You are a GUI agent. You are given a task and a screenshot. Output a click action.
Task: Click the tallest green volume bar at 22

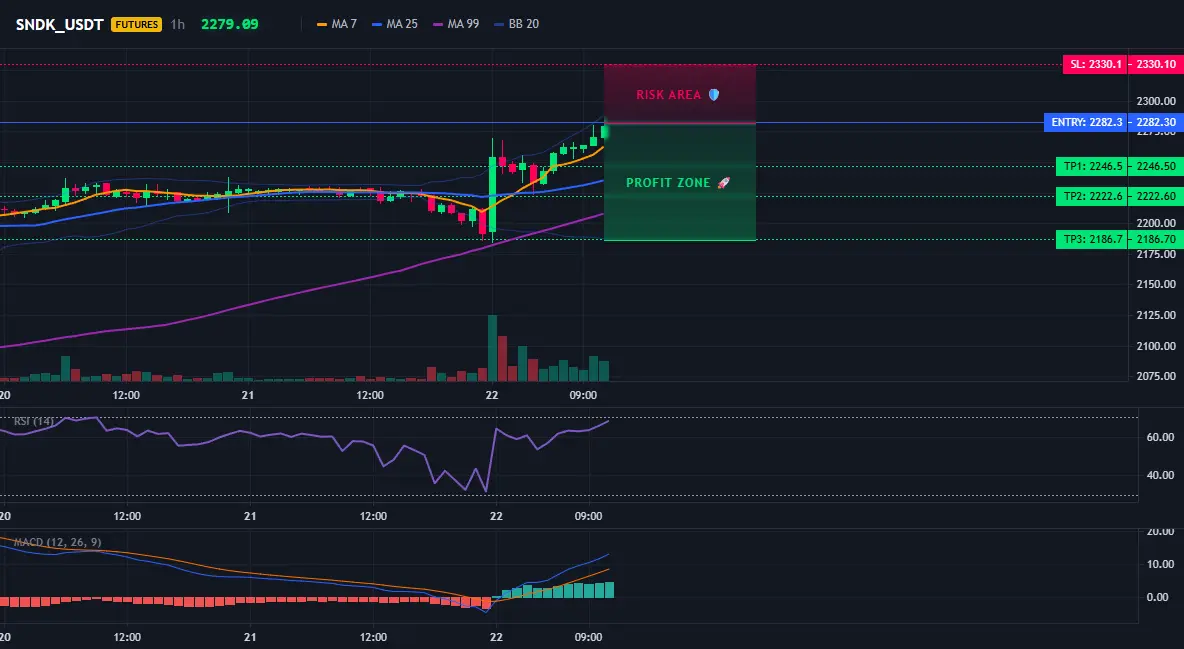pyautogui.click(x=492, y=348)
